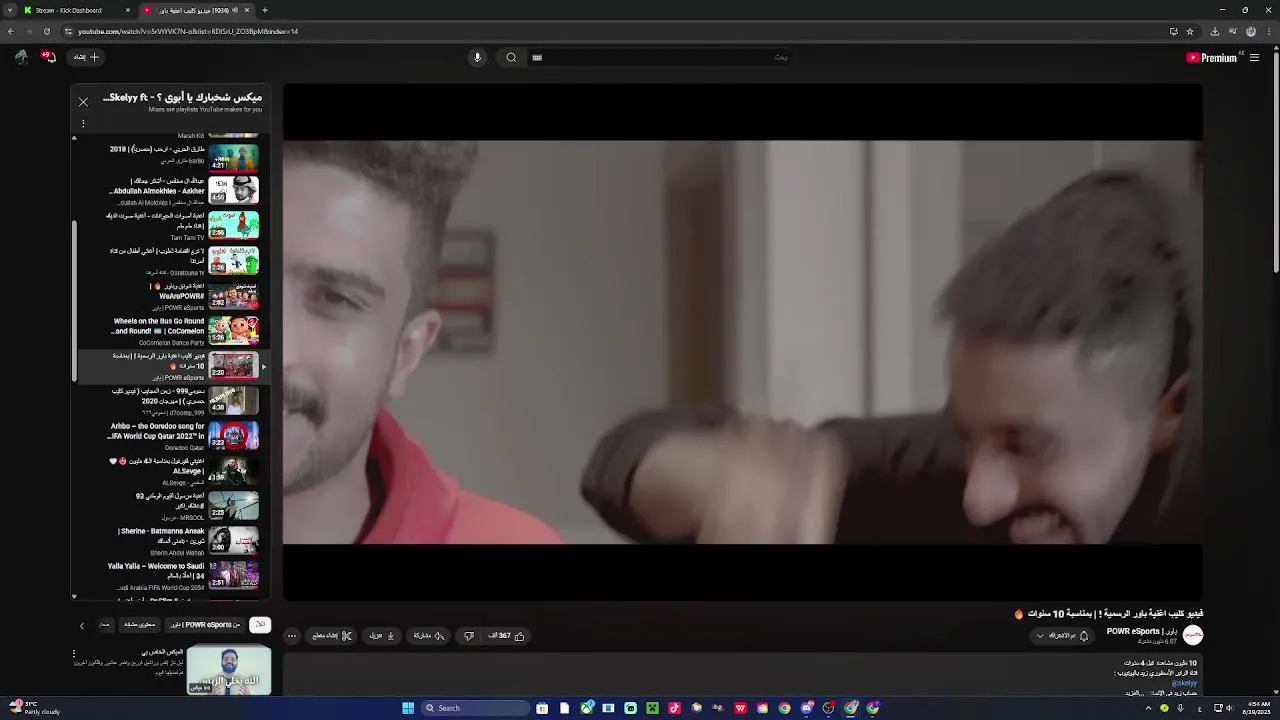Click the dislike thumbs-down button

coord(468,636)
